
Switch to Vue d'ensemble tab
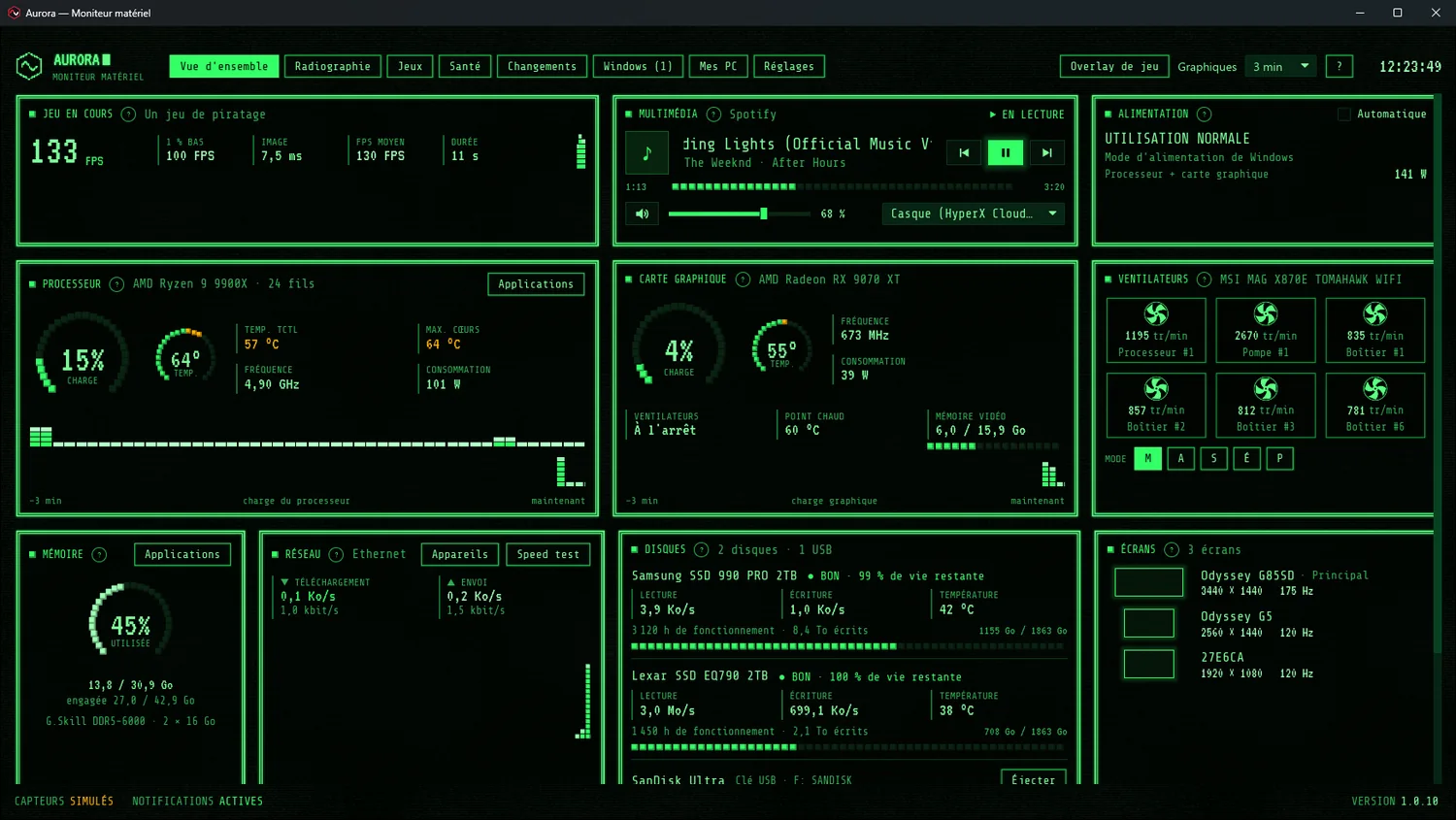coord(224,66)
